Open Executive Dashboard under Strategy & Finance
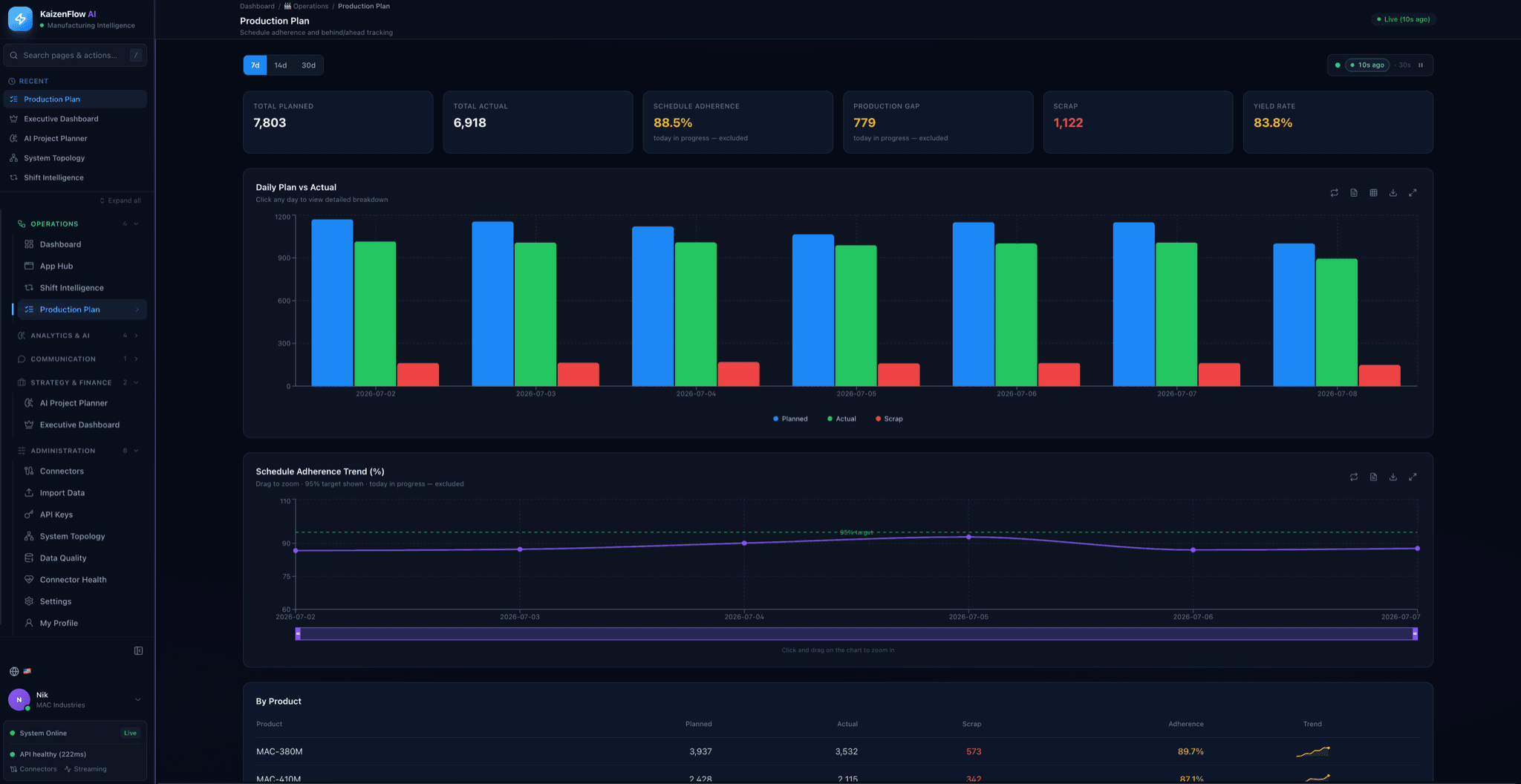The image size is (1521, 784). click(79, 425)
